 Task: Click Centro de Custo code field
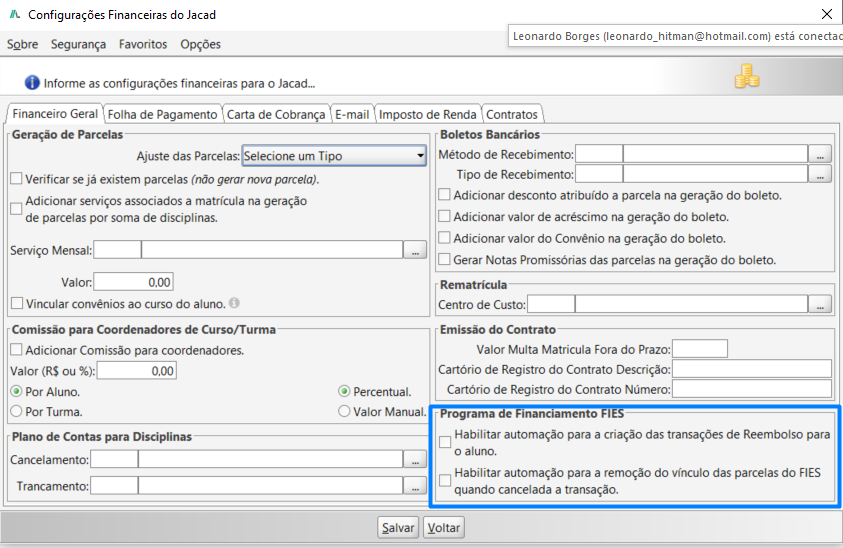coord(551,304)
